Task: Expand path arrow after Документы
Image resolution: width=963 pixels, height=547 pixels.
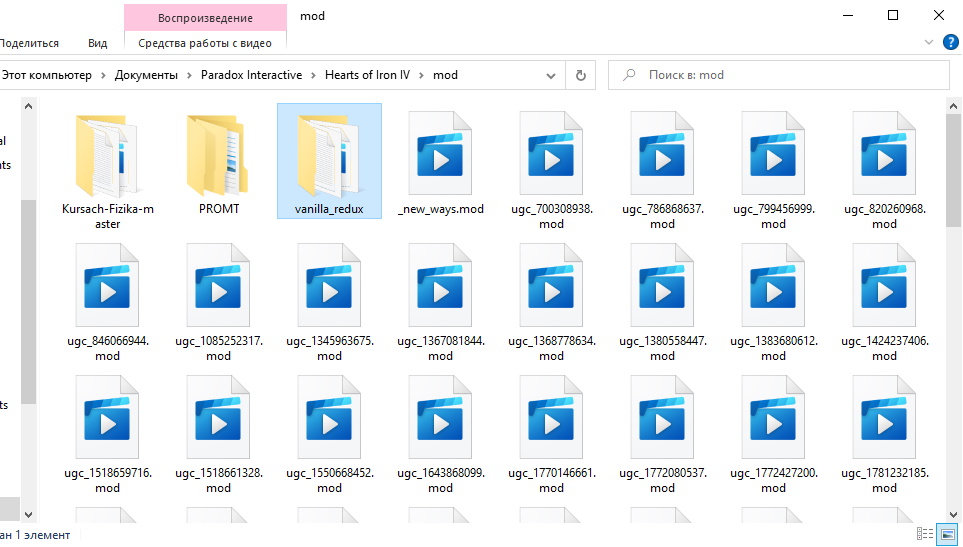Action: (x=189, y=76)
